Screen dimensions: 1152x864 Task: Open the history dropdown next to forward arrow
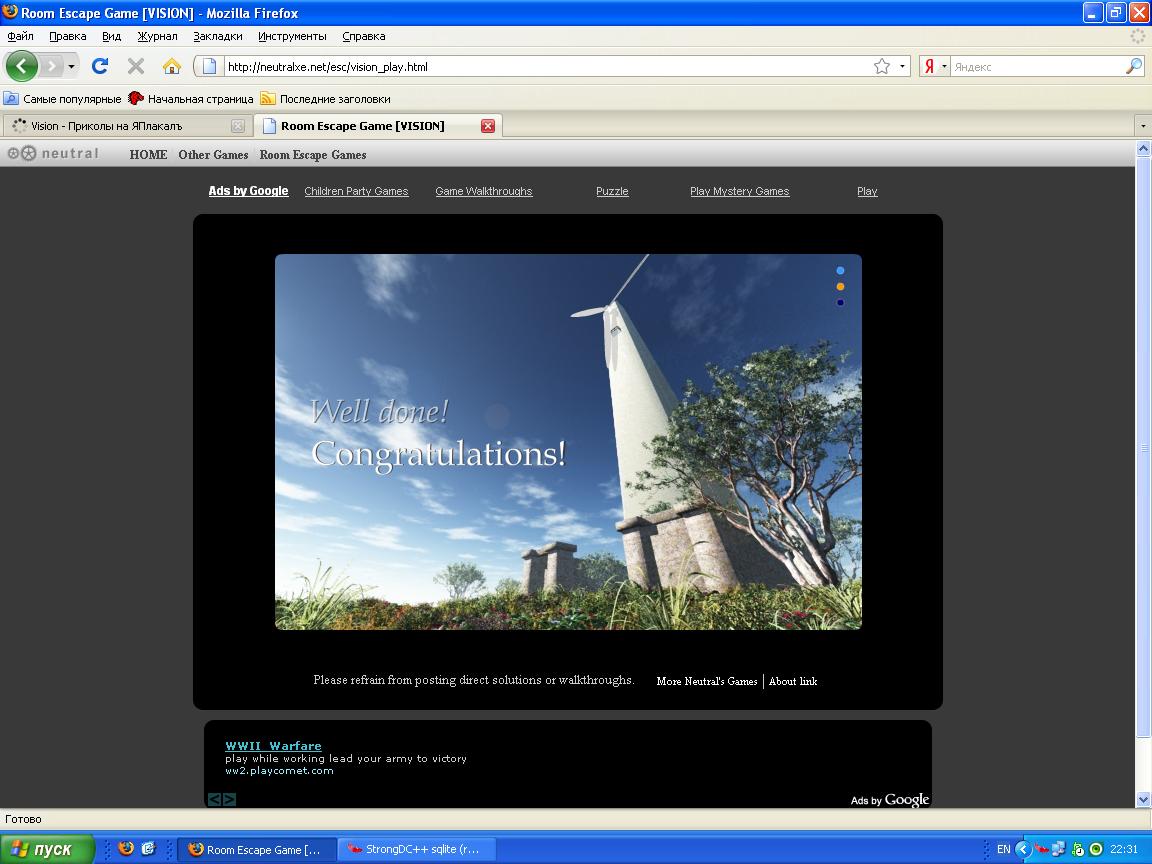[x=71, y=66]
